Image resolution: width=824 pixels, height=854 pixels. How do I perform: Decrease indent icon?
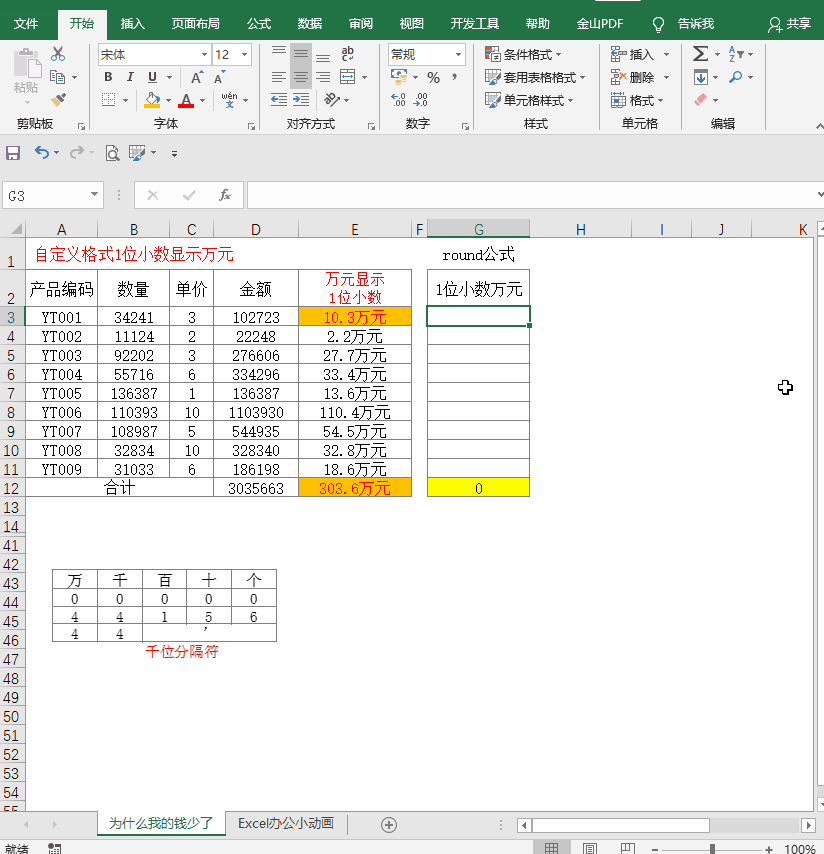279,100
